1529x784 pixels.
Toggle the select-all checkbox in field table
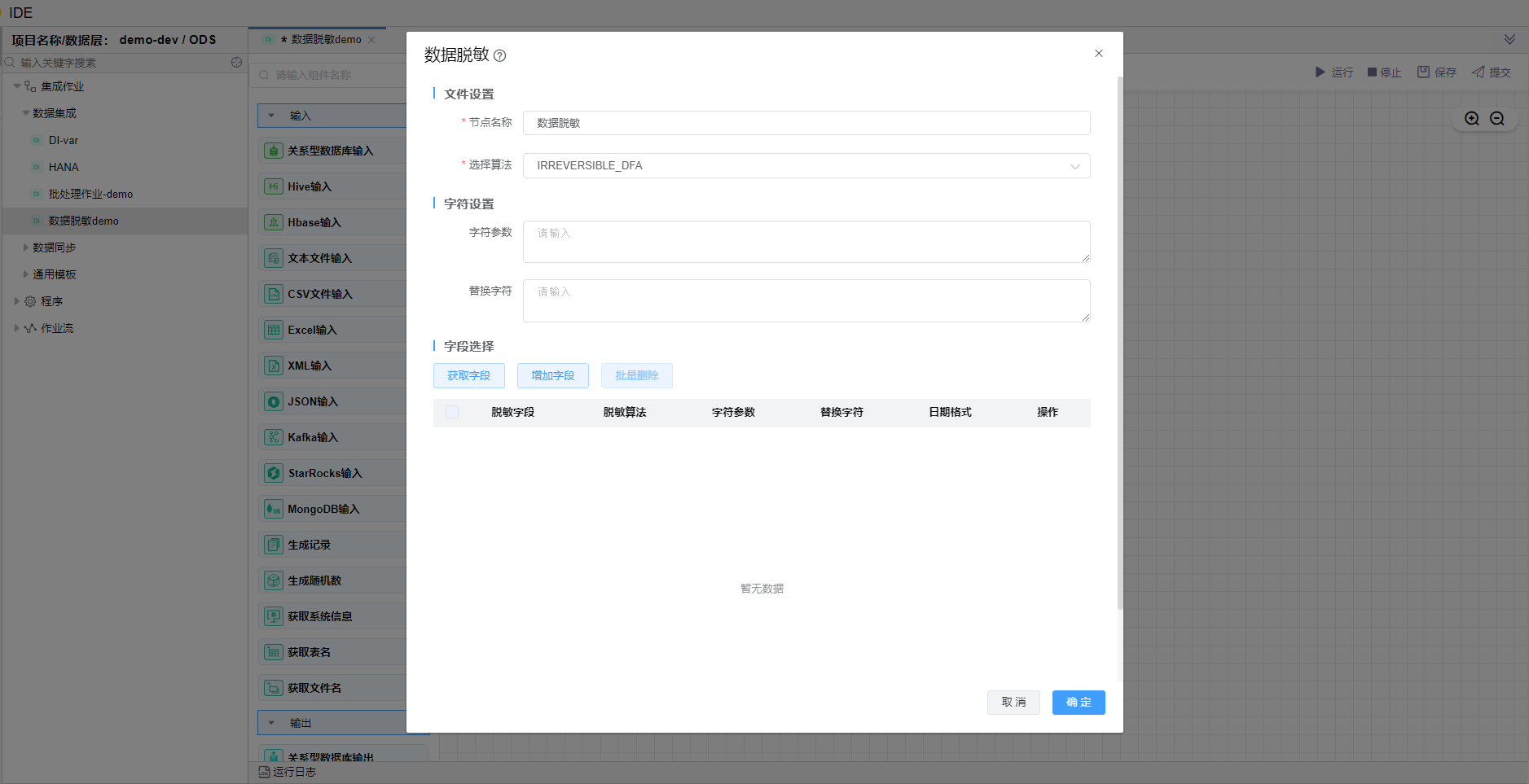point(452,412)
